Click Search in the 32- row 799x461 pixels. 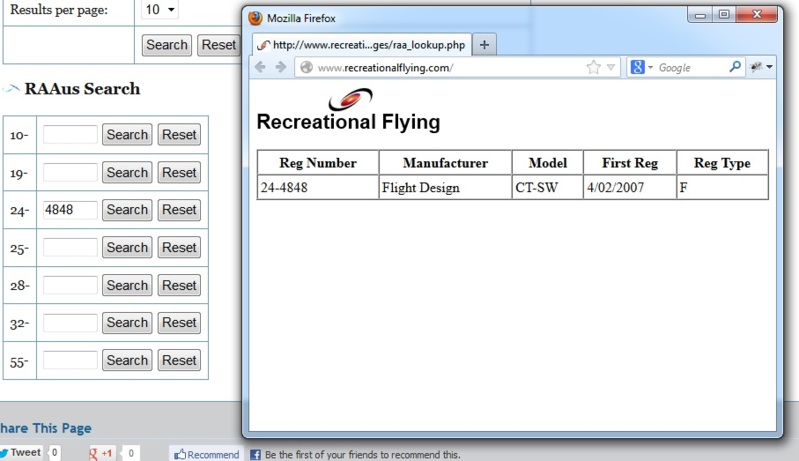pyautogui.click(x=127, y=322)
